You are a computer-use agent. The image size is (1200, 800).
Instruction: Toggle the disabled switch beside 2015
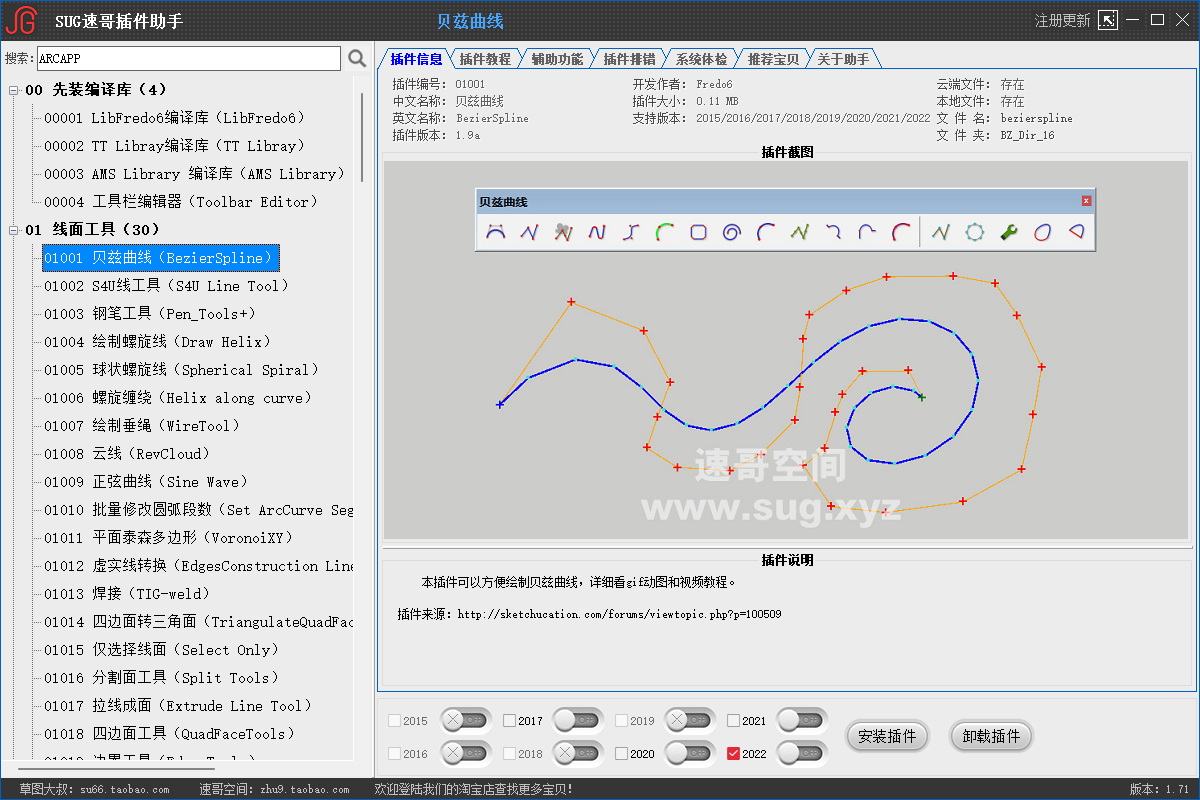pos(466,720)
